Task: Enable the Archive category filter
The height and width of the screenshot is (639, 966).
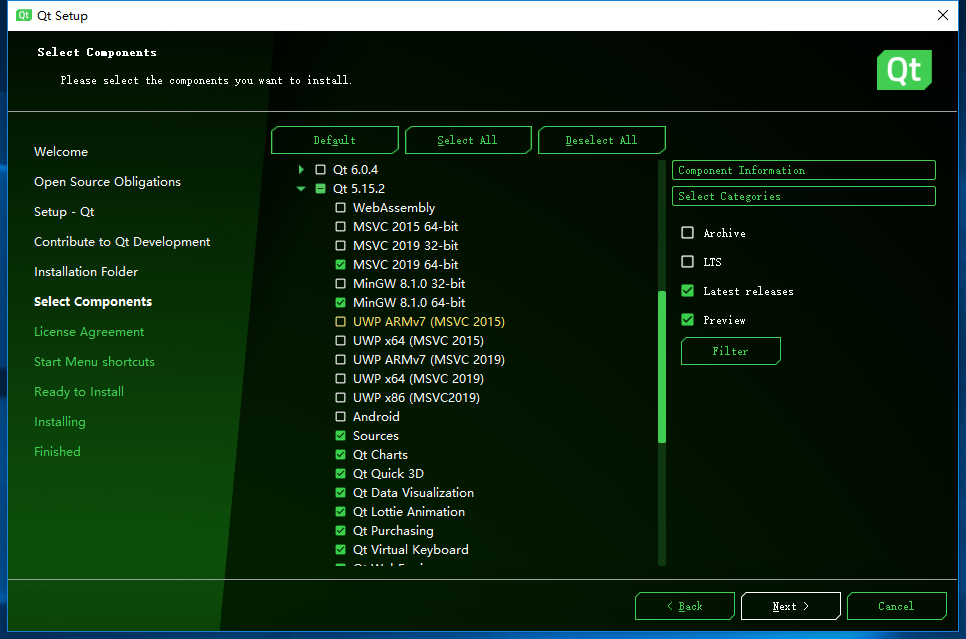Action: (688, 232)
